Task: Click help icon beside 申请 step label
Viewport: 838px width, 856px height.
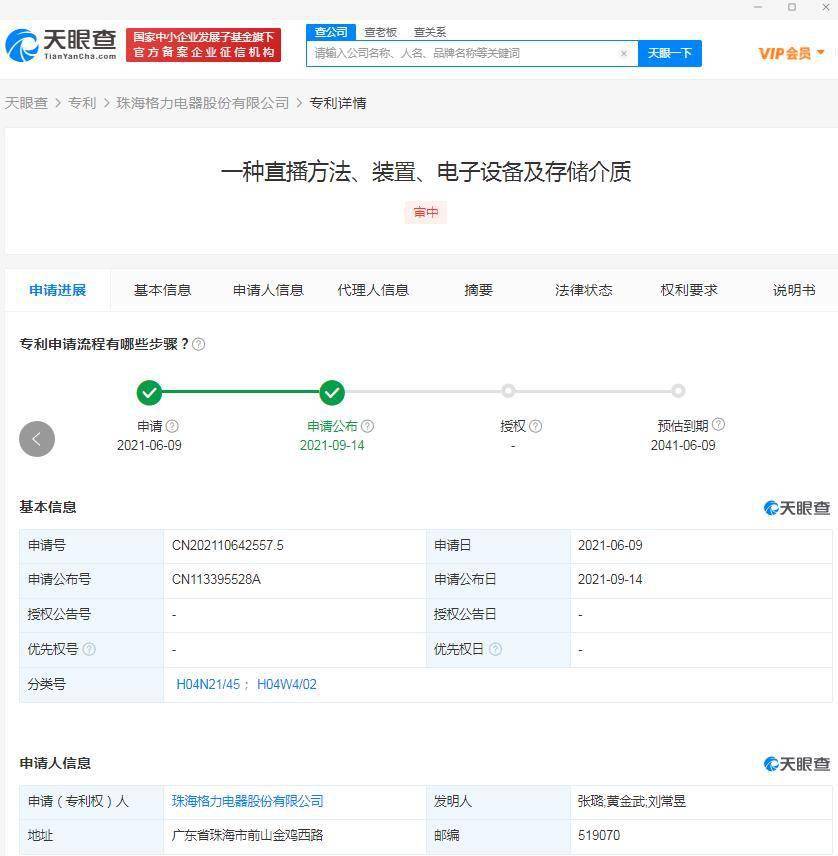Action: tap(172, 426)
